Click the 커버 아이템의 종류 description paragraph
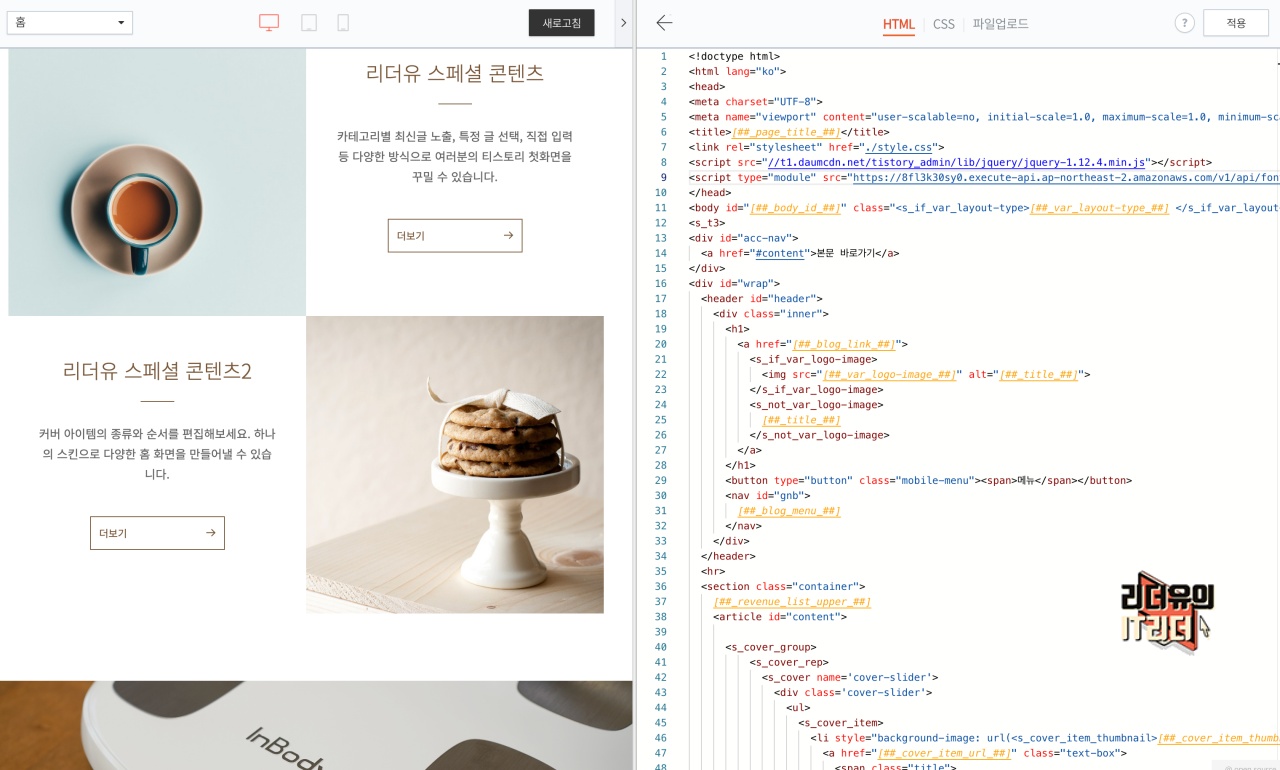1280x770 pixels. pos(157,454)
